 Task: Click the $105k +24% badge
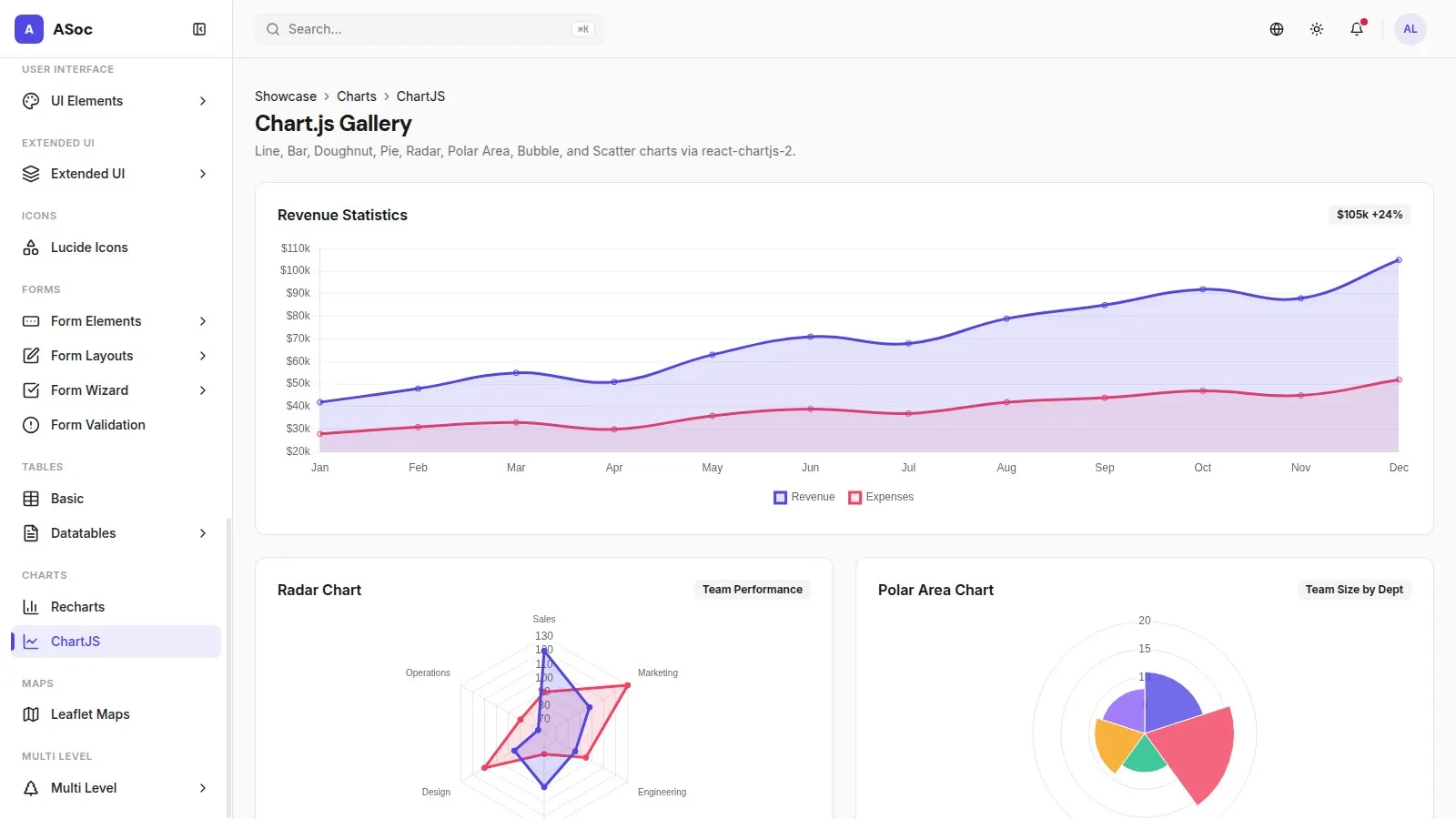(x=1370, y=215)
